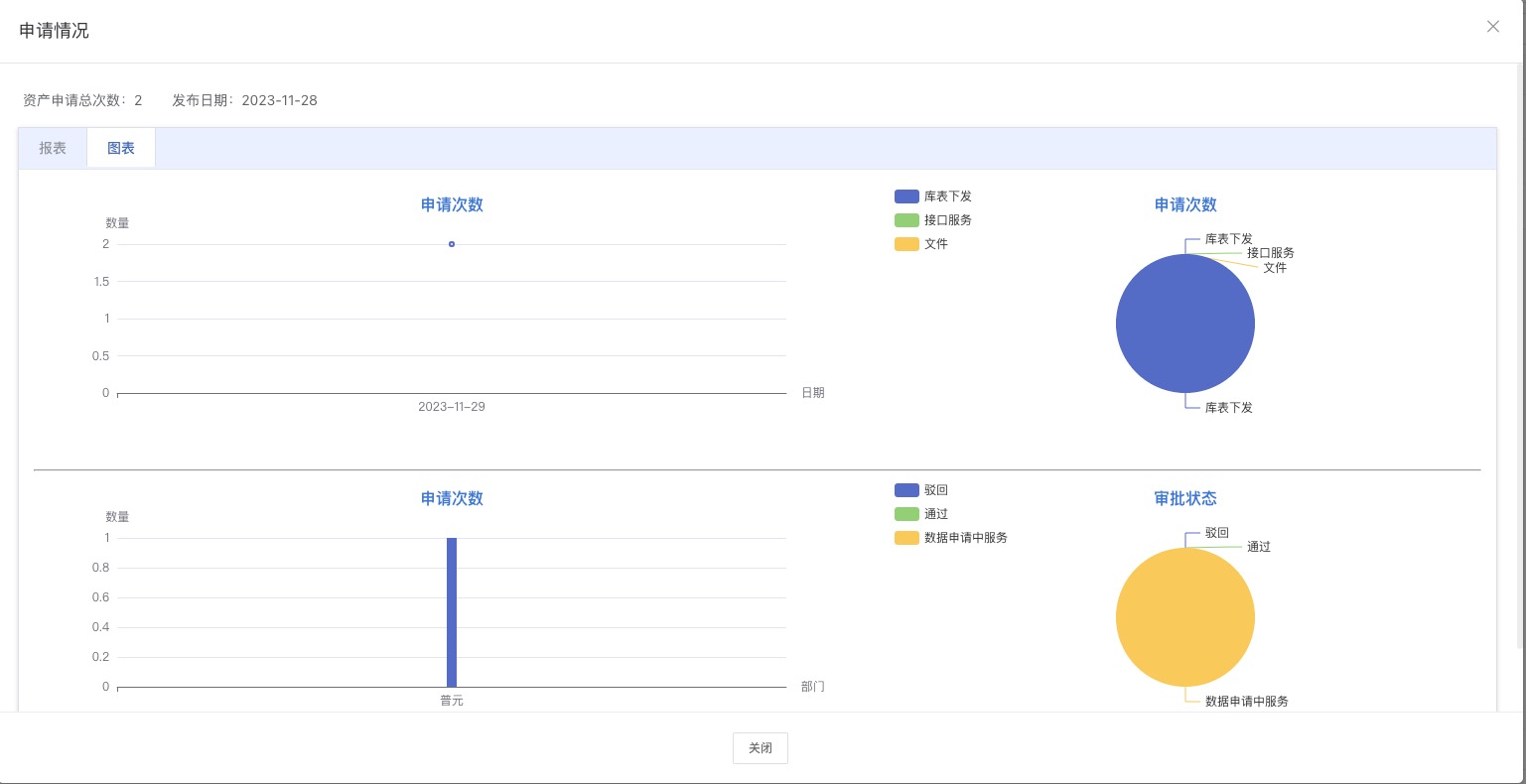
Task: Click the 1.5 value on line chart axis
Action: (x=101, y=282)
